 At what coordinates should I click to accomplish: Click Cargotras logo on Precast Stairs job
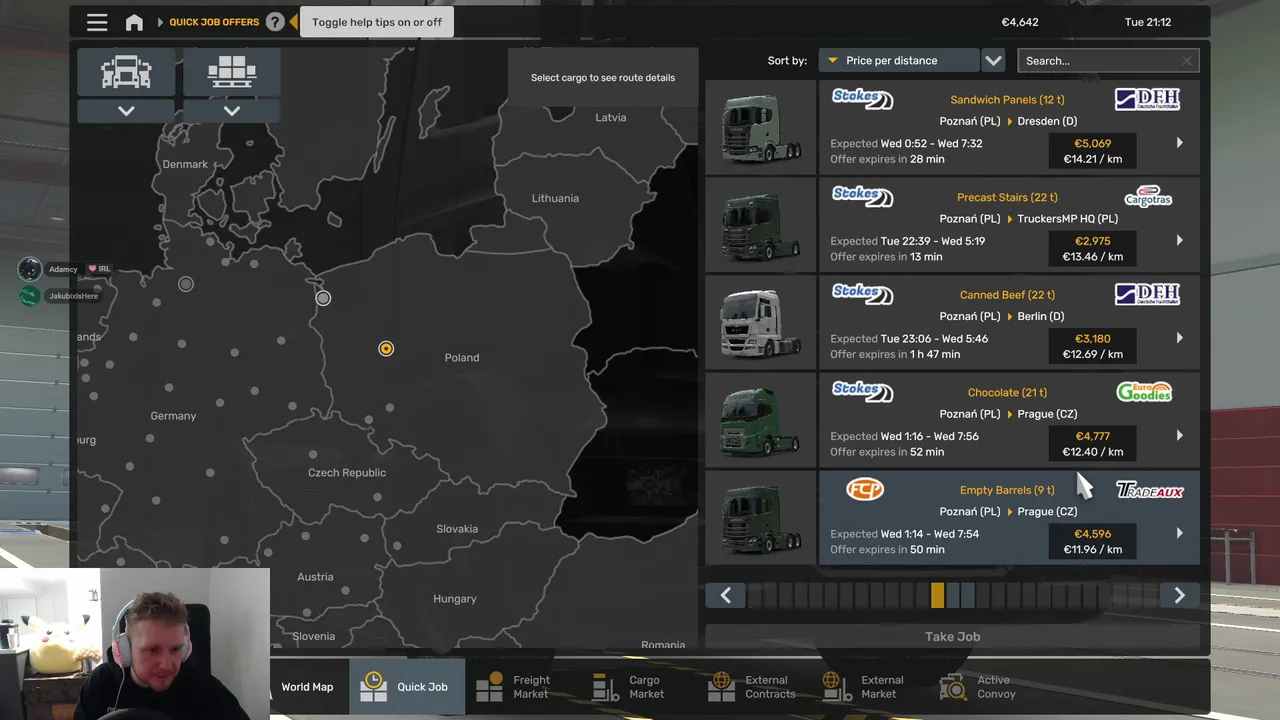pyautogui.click(x=1148, y=196)
